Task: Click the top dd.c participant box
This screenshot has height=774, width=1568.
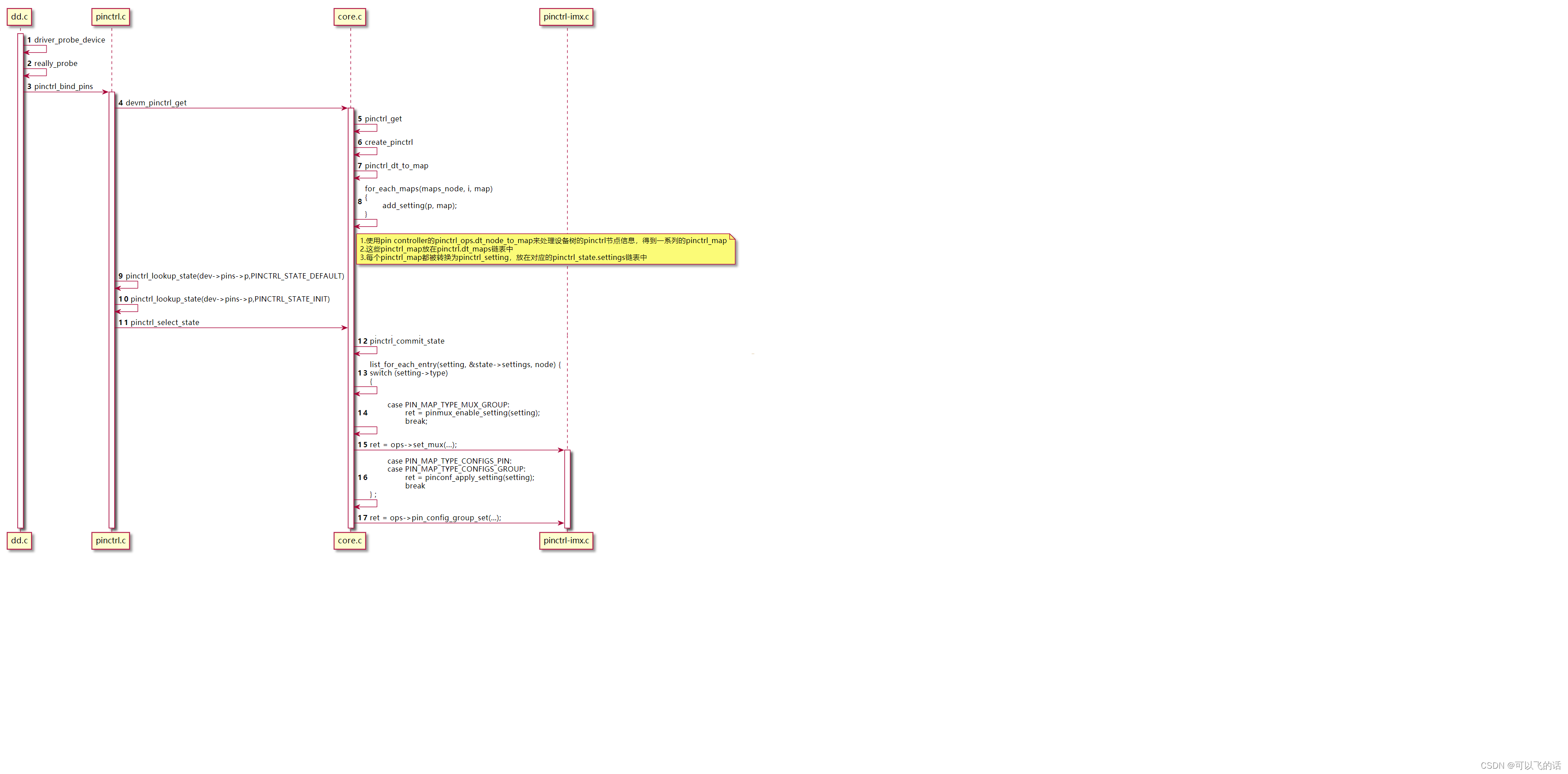Action: 19,16
